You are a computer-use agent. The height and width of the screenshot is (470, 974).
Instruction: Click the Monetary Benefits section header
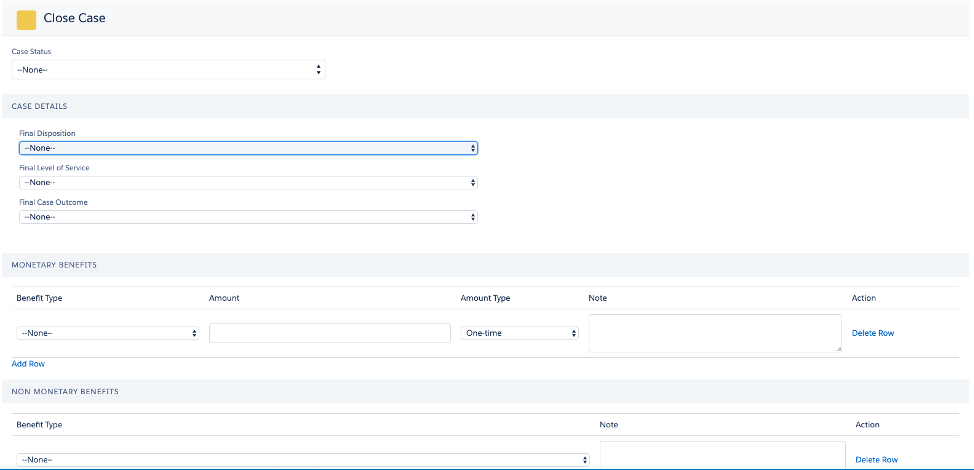pyautogui.click(x=54, y=264)
